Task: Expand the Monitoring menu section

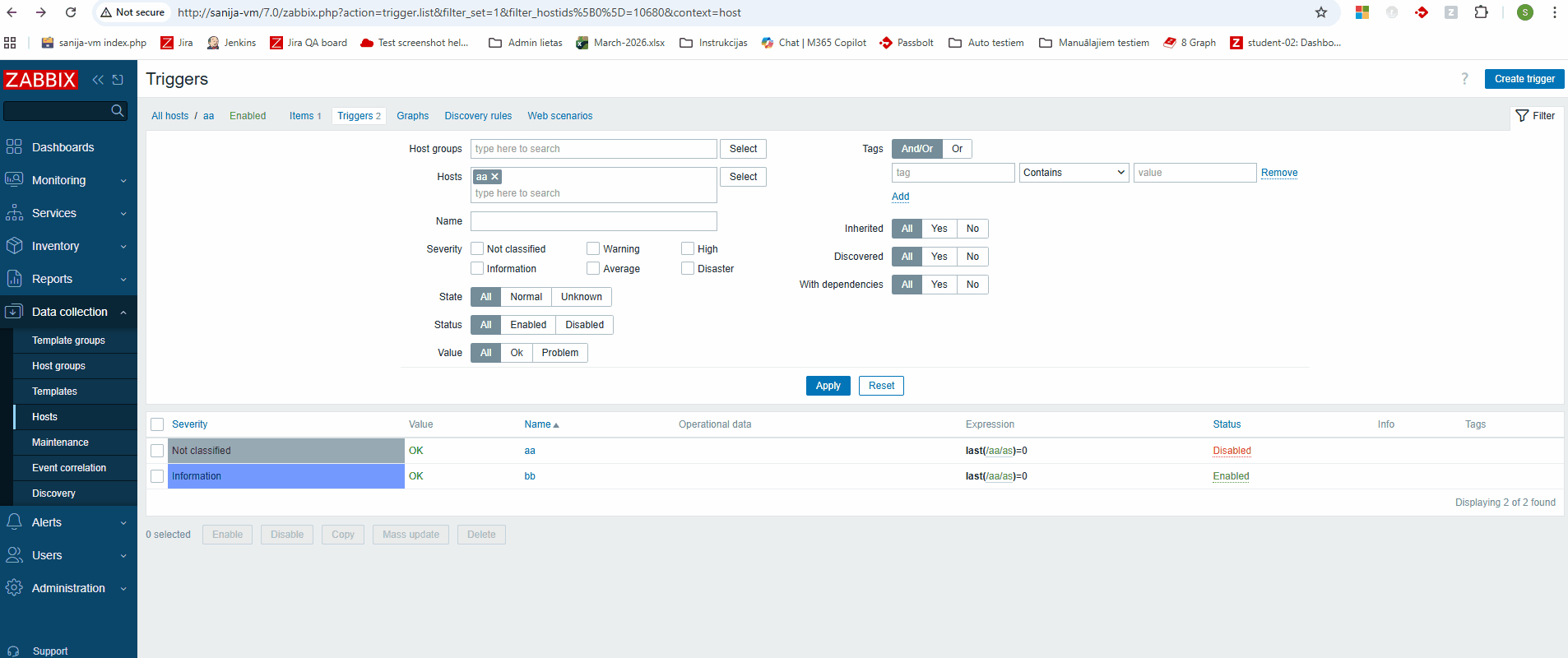Action: tap(68, 180)
